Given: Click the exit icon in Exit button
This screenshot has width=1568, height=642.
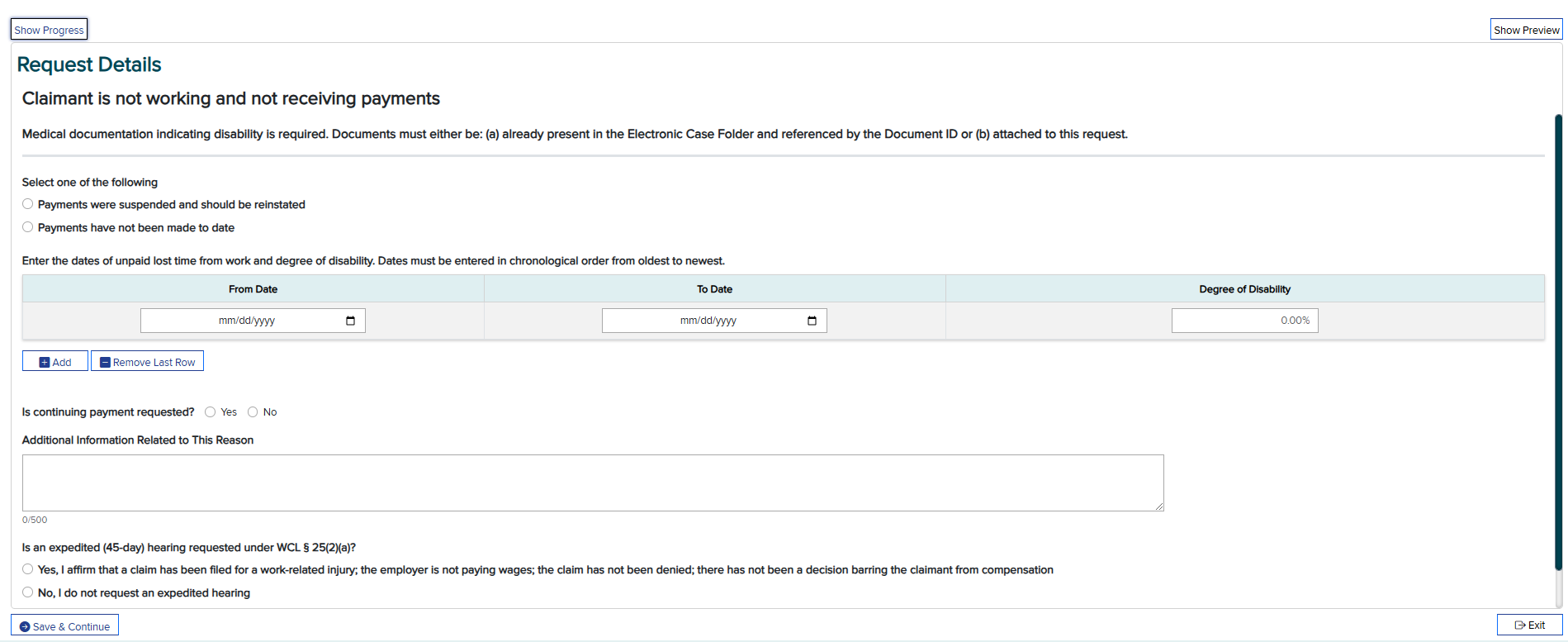Looking at the screenshot, I should (1519, 625).
